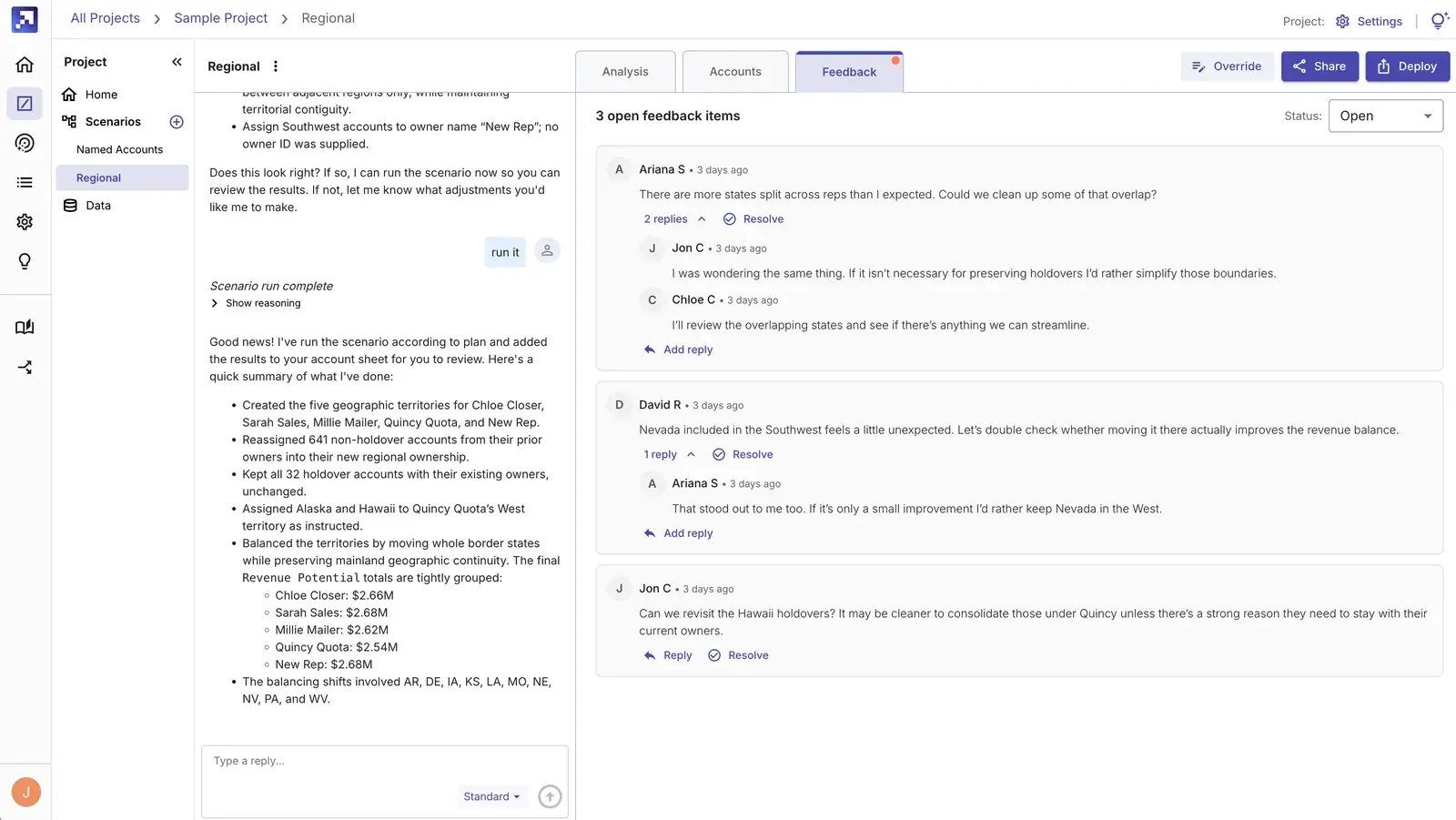Select the Feedback tab
Screen dimensions: 1456x820
point(849,72)
